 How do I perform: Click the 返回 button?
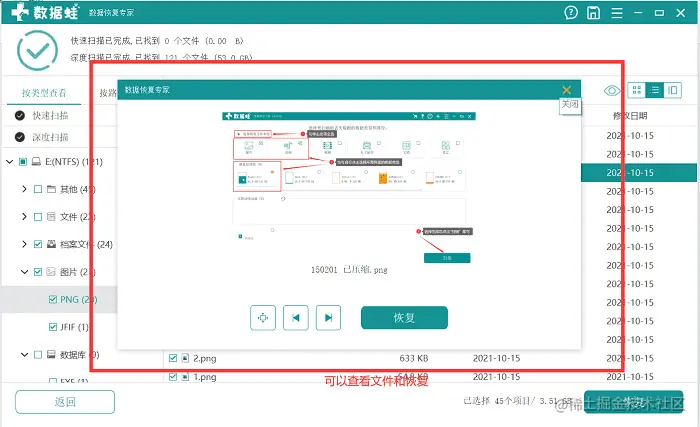tap(65, 402)
